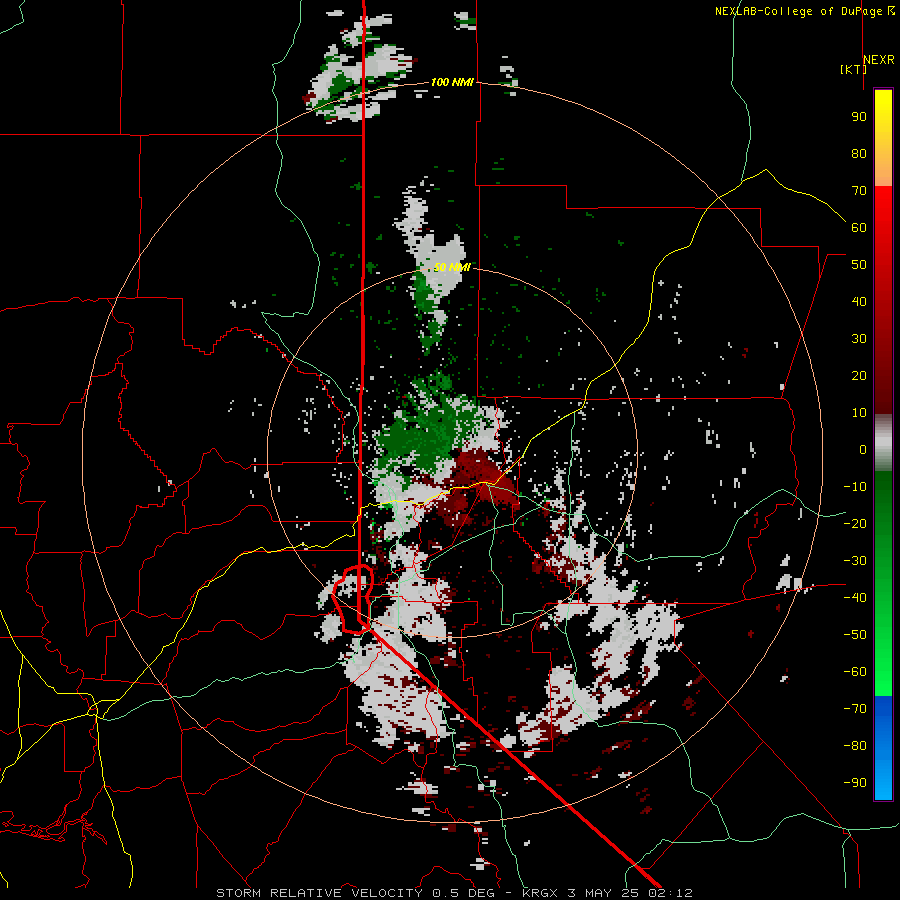This screenshot has width=900, height=900.
Task: Click the 30 knot value on the velocity legend
Action: [859, 339]
